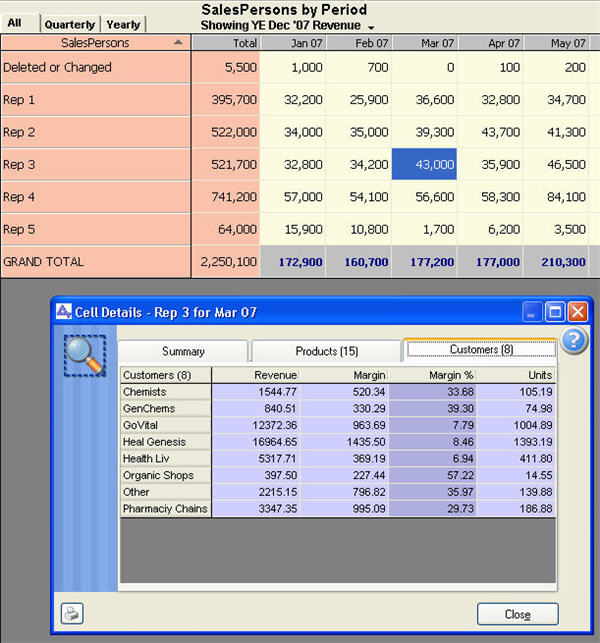The height and width of the screenshot is (643, 600).
Task: Click the blue help question mark icon
Action: [x=573, y=342]
